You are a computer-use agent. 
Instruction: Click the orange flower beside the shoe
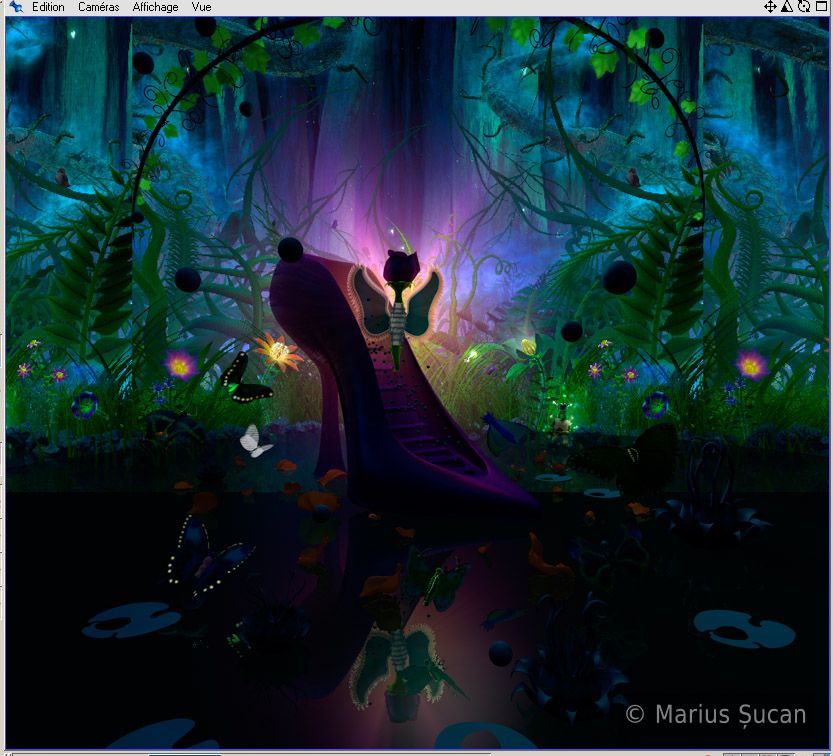click(x=278, y=353)
